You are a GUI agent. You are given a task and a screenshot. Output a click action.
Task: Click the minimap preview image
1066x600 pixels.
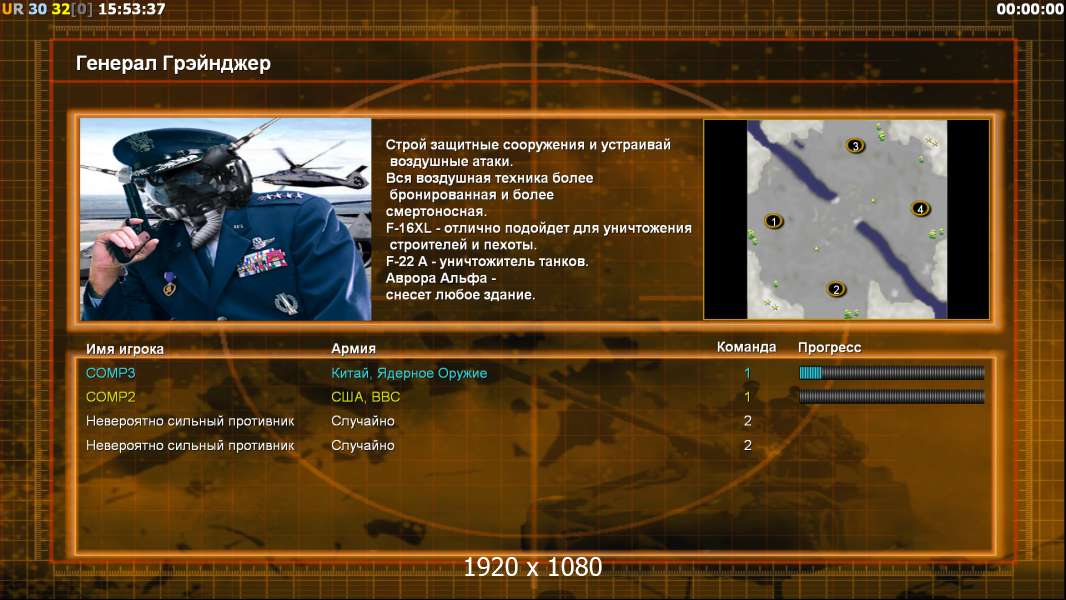[x=846, y=219]
